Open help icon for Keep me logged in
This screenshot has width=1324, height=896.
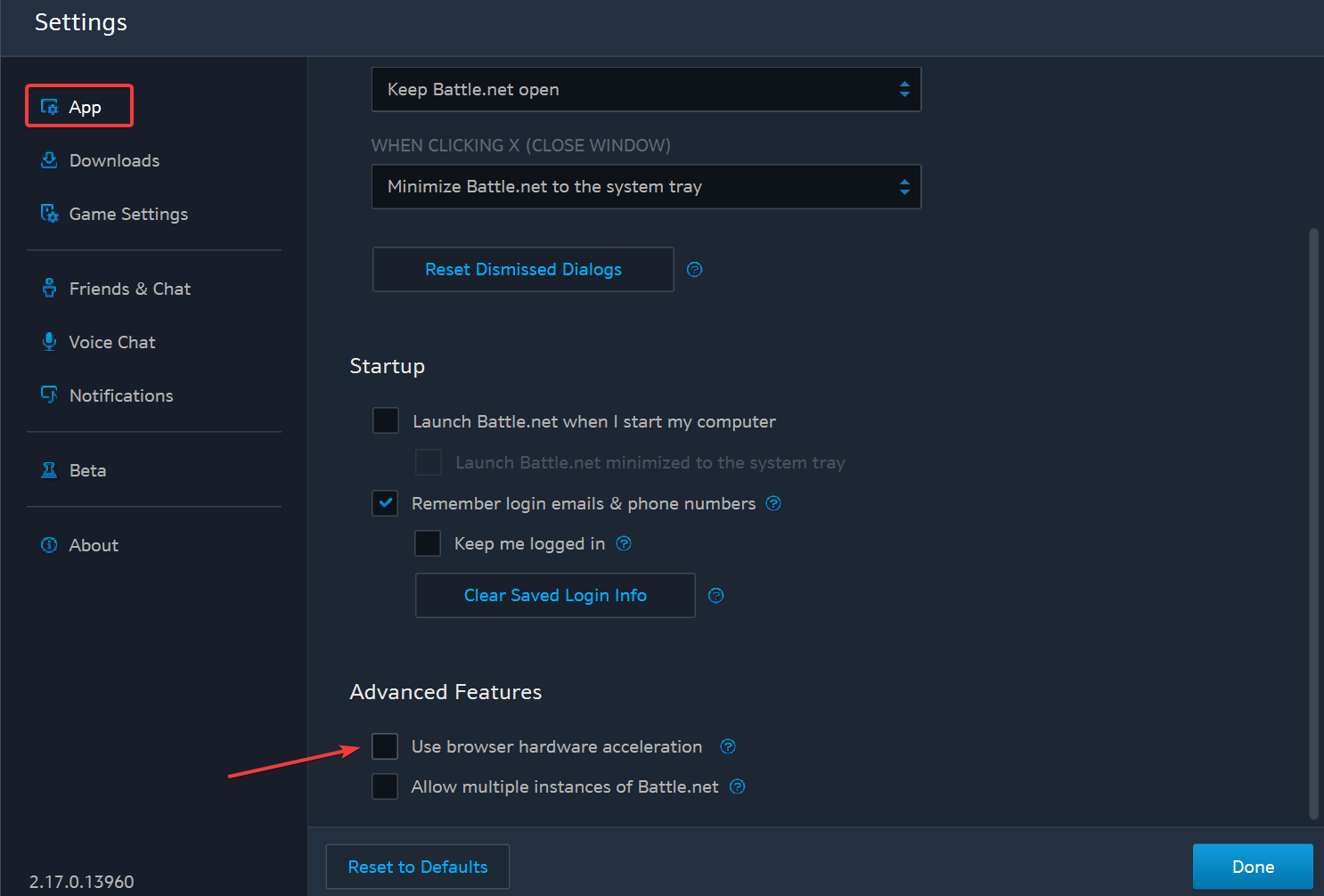(x=624, y=543)
